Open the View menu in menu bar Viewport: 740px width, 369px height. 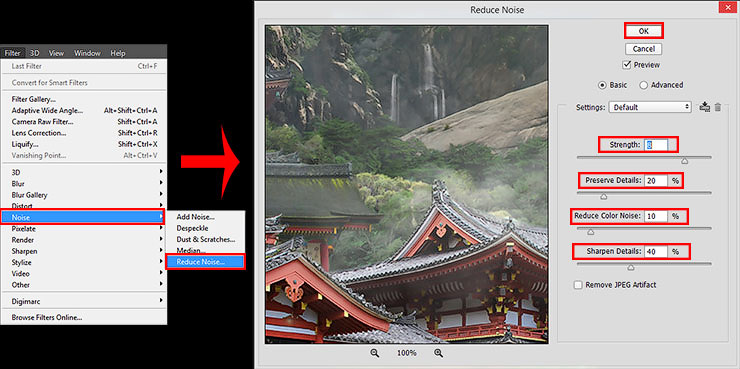tap(56, 53)
